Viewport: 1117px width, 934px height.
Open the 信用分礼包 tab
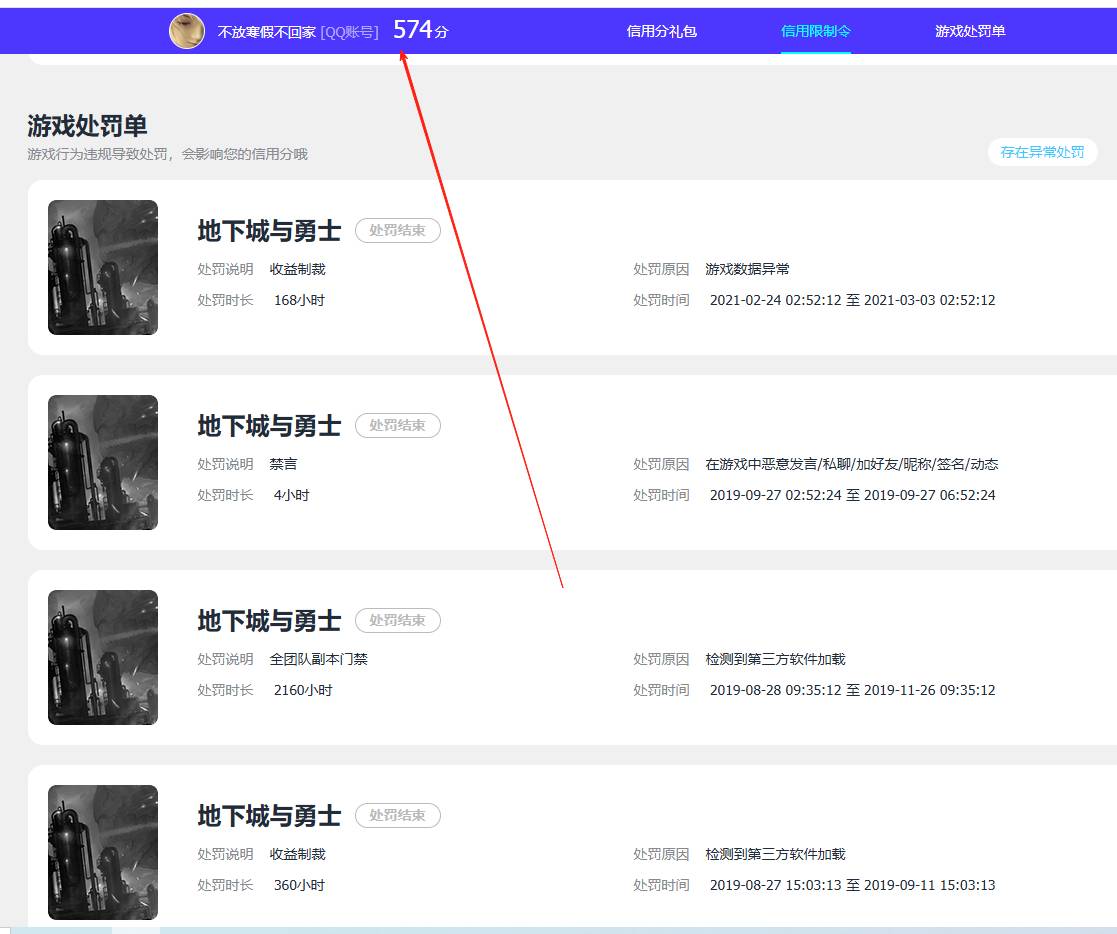(661, 31)
